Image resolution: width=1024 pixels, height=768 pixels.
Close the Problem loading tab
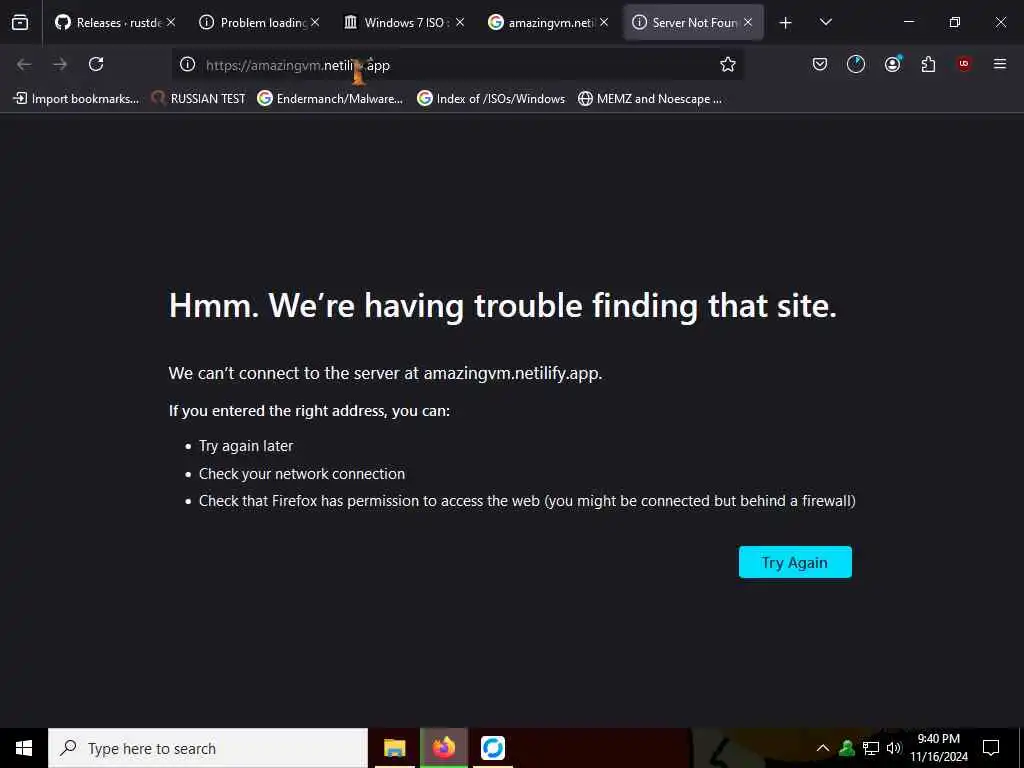pyautogui.click(x=315, y=22)
